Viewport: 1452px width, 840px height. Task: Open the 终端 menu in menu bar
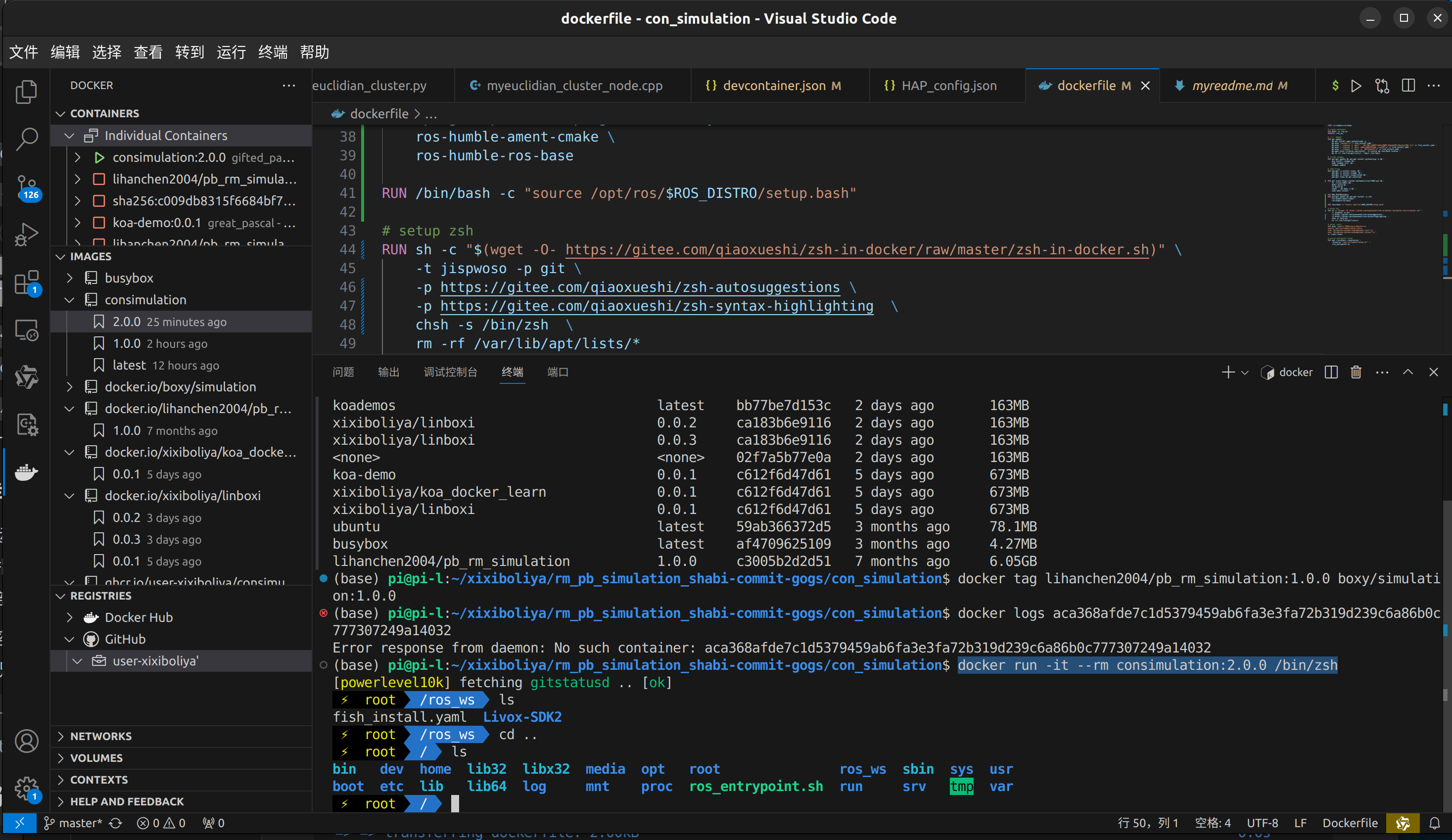point(273,52)
